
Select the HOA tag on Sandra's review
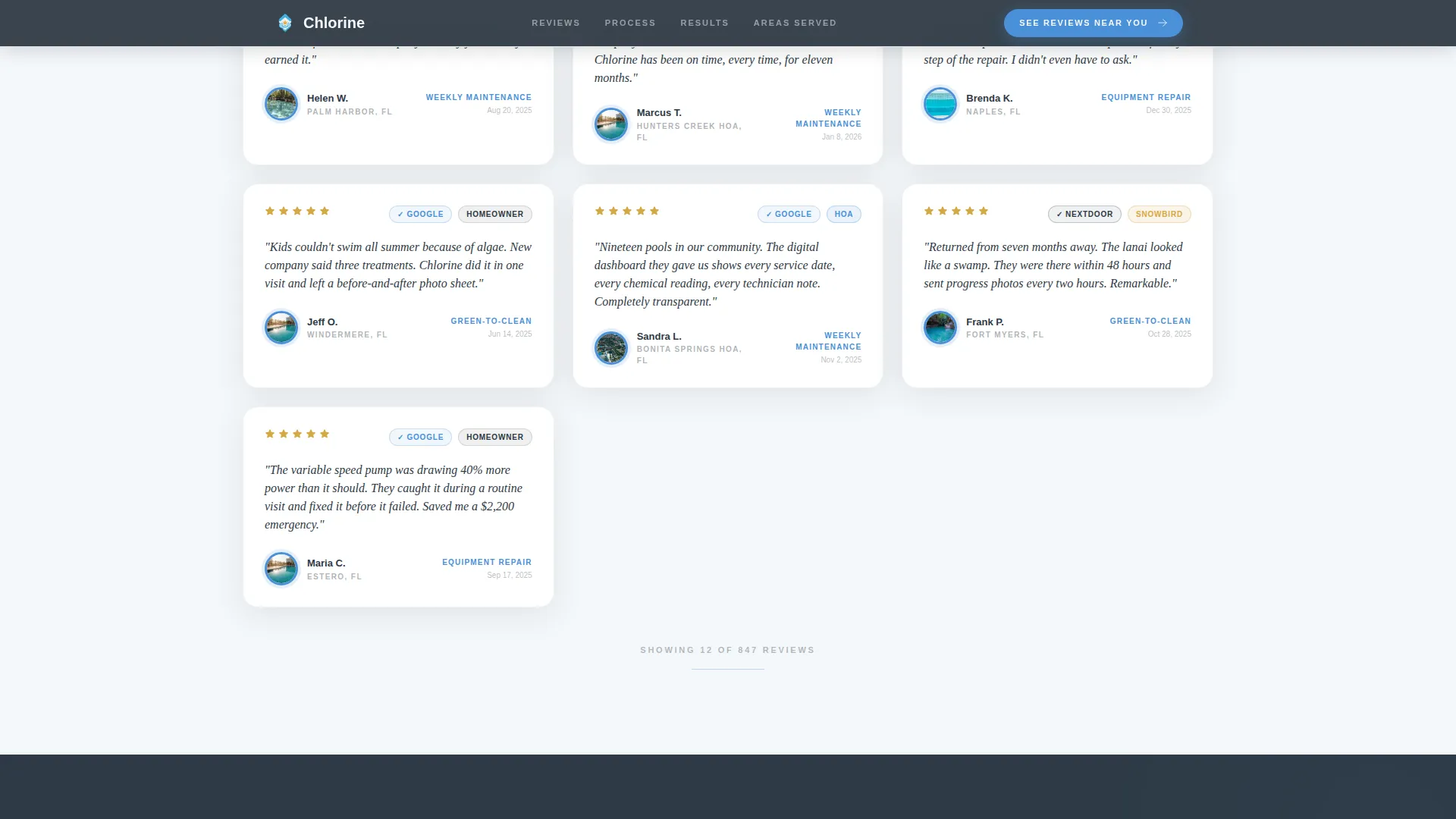tap(843, 215)
